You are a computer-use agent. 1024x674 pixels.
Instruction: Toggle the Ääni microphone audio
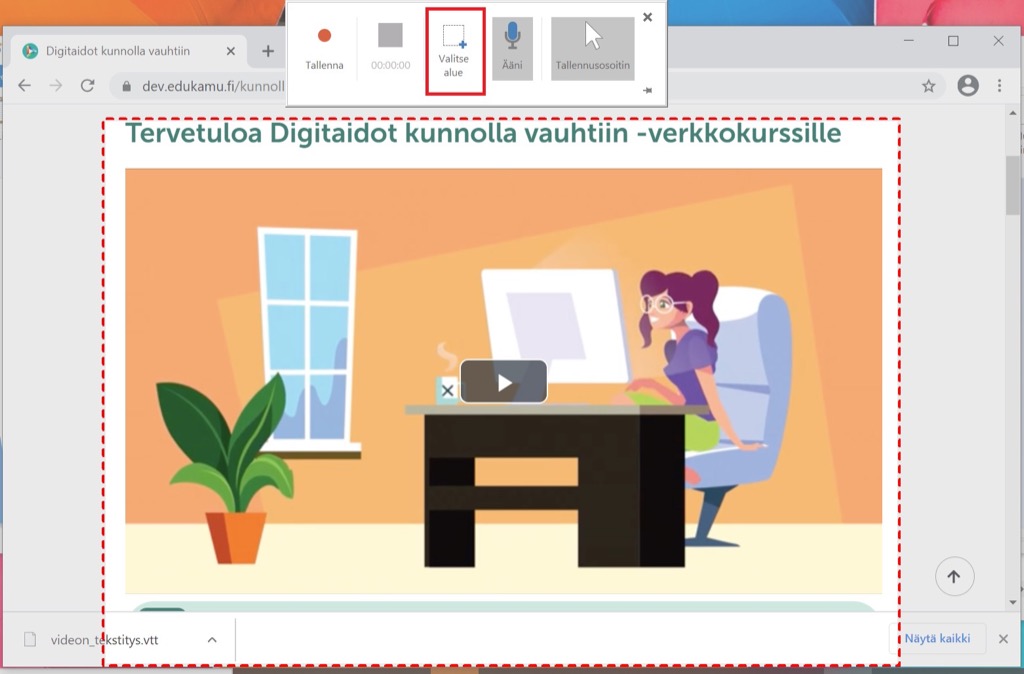pyautogui.click(x=513, y=48)
